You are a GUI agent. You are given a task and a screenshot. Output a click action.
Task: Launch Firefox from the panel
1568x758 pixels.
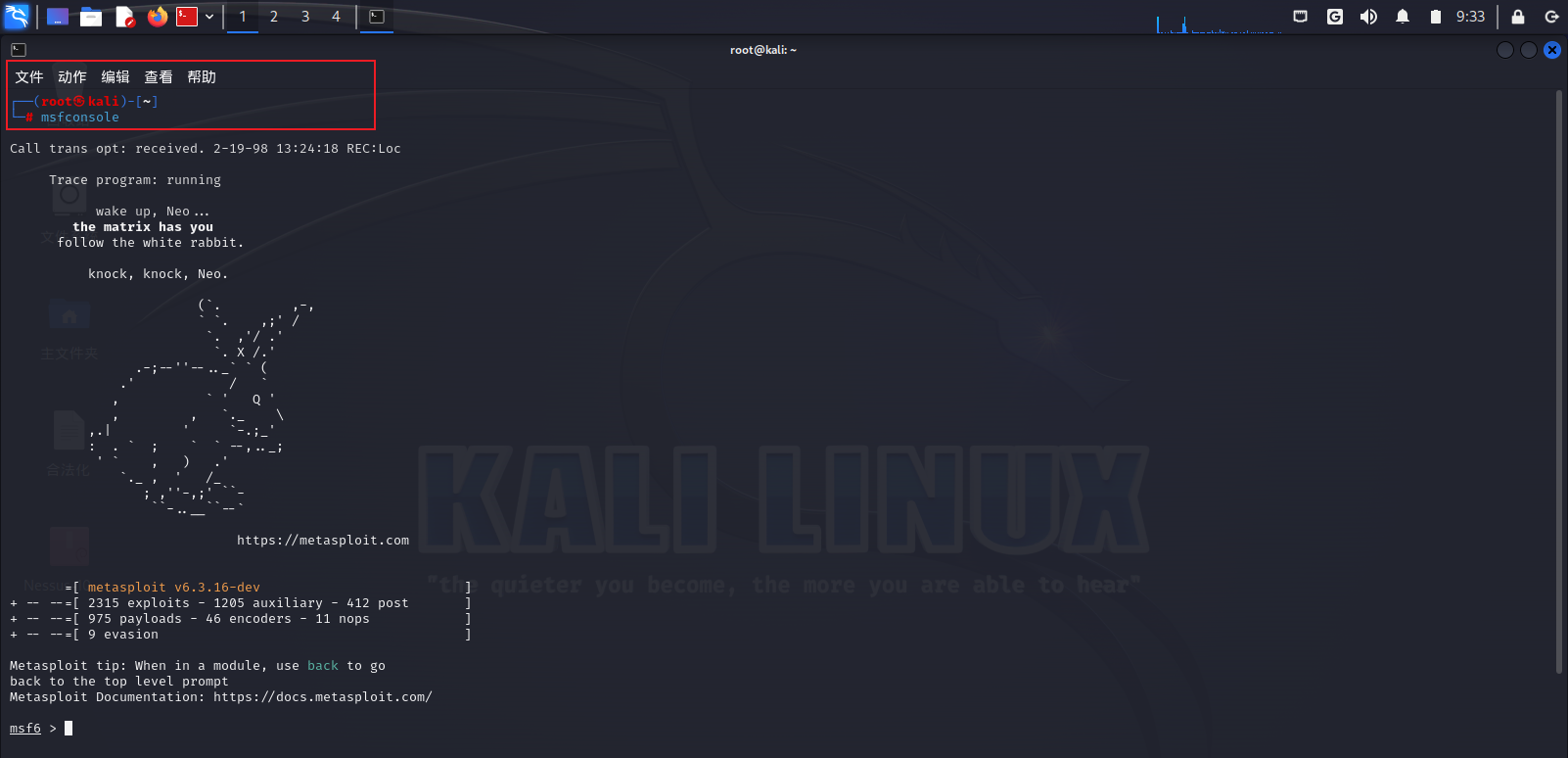(x=158, y=17)
